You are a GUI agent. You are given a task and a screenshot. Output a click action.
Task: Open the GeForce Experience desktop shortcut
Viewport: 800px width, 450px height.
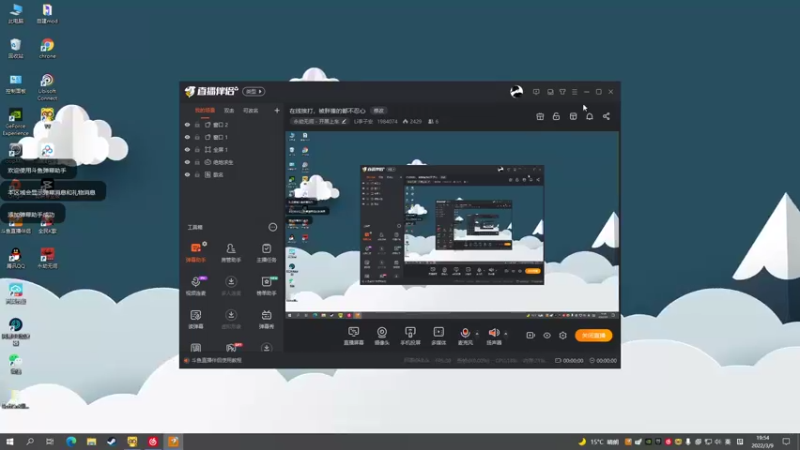(15, 122)
